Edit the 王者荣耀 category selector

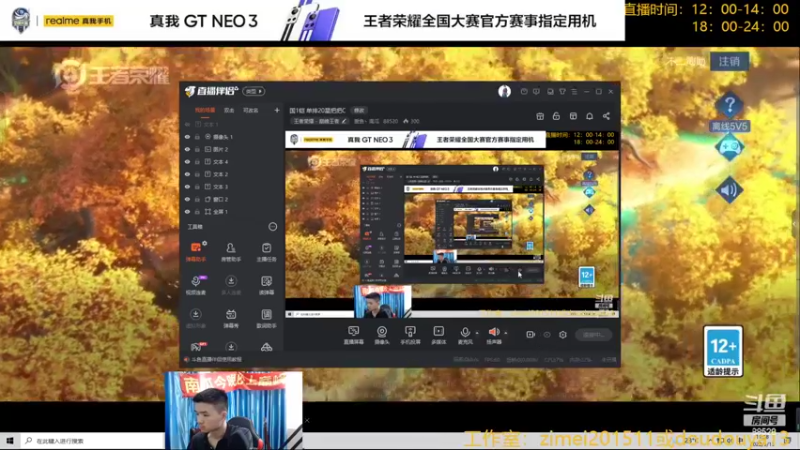[x=319, y=121]
